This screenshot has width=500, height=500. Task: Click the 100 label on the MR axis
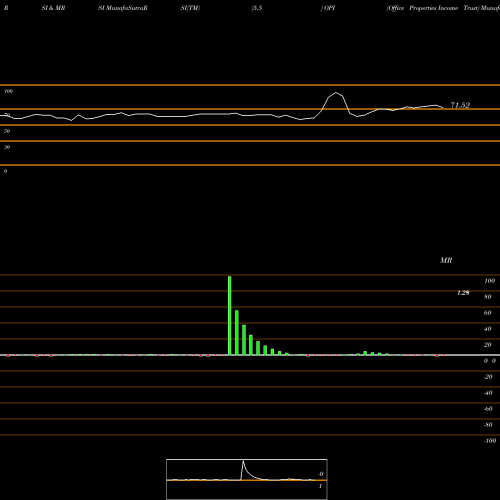pyautogui.click(x=489, y=281)
